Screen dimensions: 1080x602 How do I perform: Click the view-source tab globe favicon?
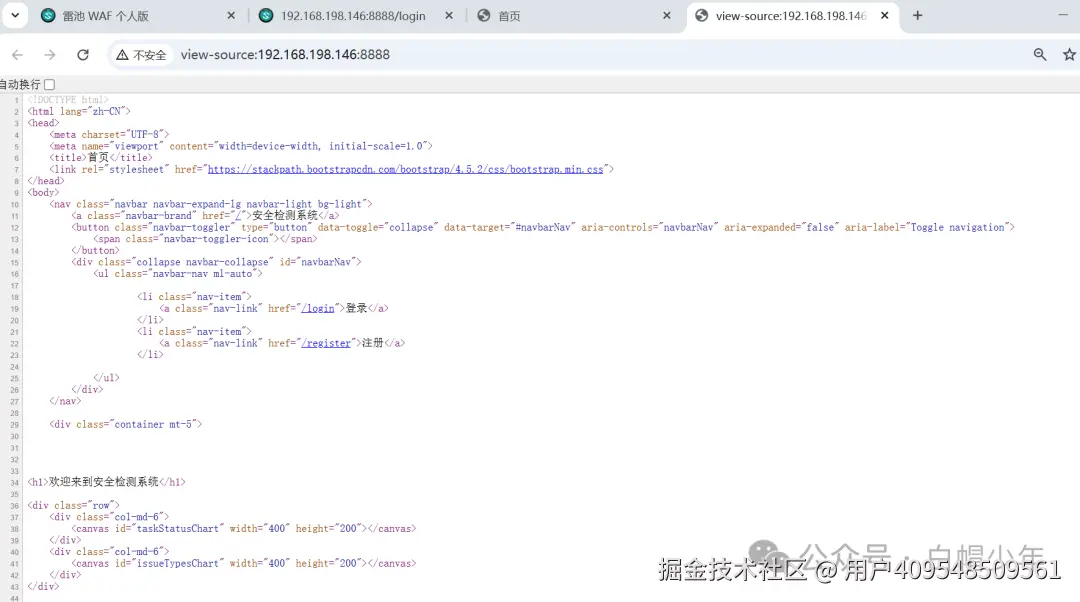click(701, 15)
